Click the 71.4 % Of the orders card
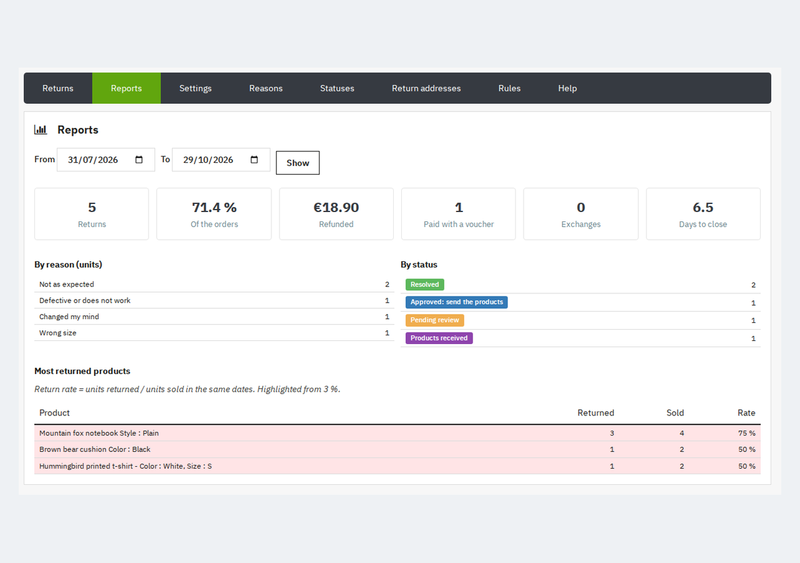800x563 pixels. (214, 214)
